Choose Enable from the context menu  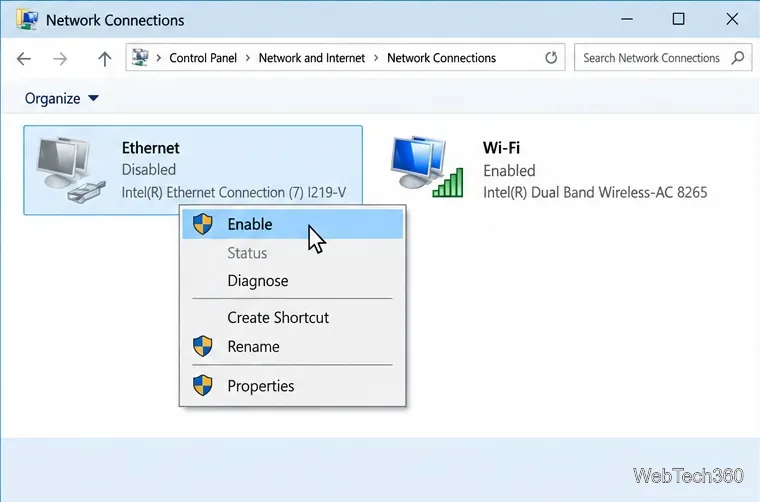[292, 224]
